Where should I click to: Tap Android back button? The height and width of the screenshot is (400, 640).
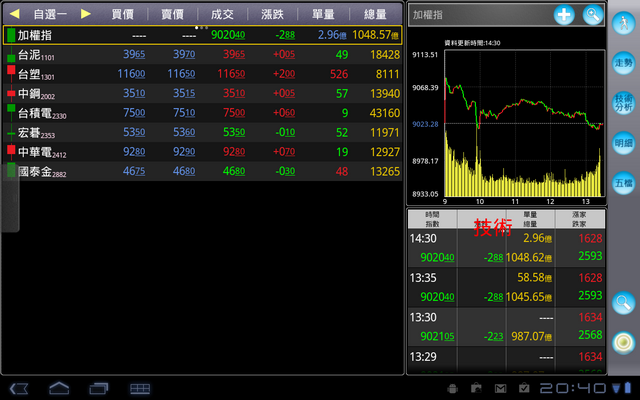click(x=19, y=388)
